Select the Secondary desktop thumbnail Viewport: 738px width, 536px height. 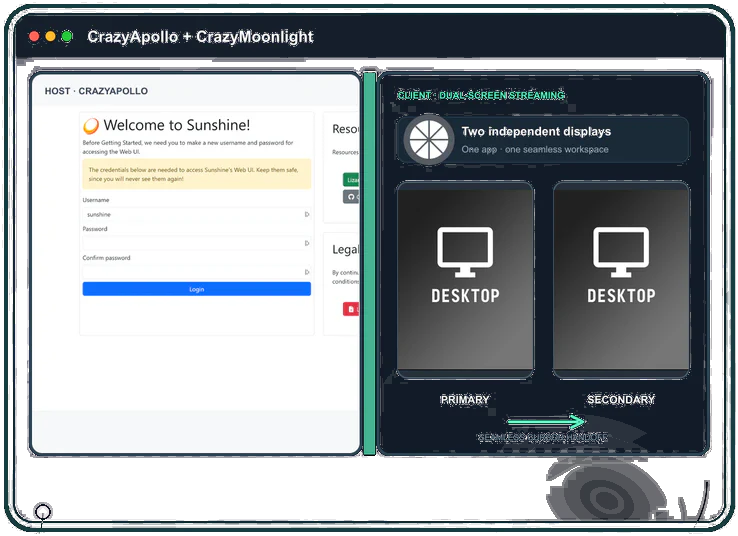621,280
